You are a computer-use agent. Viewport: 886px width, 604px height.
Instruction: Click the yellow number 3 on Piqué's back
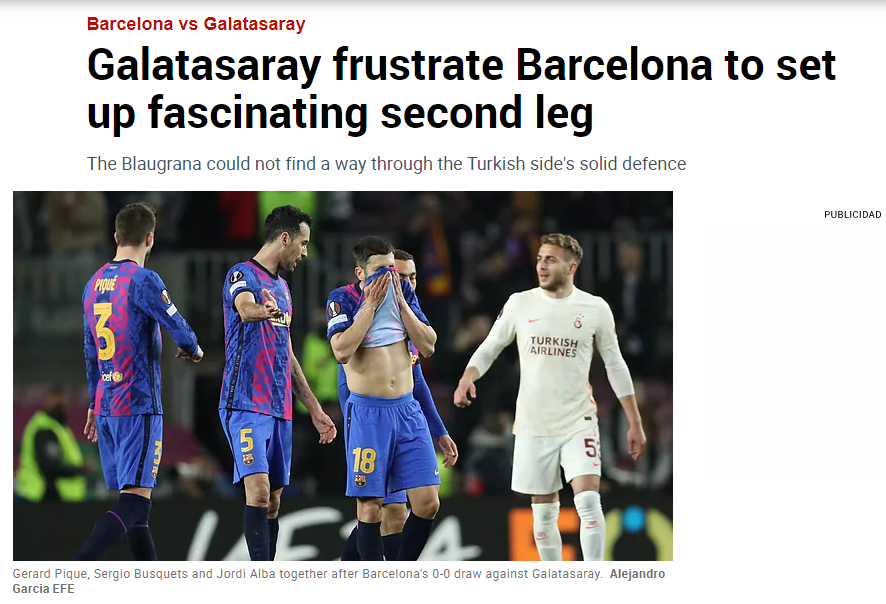coord(105,331)
